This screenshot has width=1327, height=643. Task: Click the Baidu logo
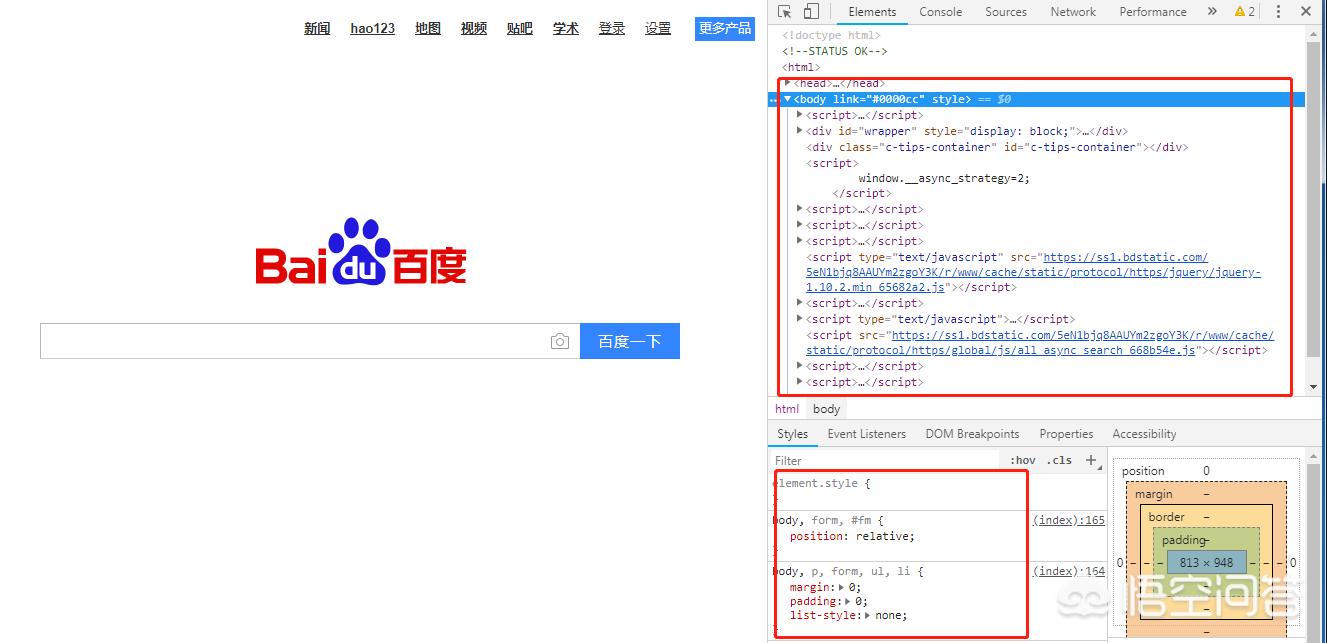point(361,252)
